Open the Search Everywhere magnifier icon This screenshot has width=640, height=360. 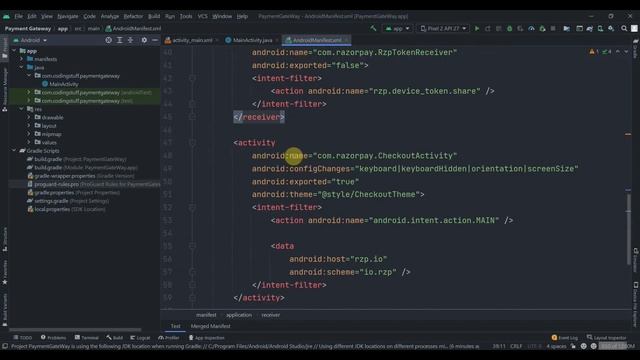(x=624, y=29)
